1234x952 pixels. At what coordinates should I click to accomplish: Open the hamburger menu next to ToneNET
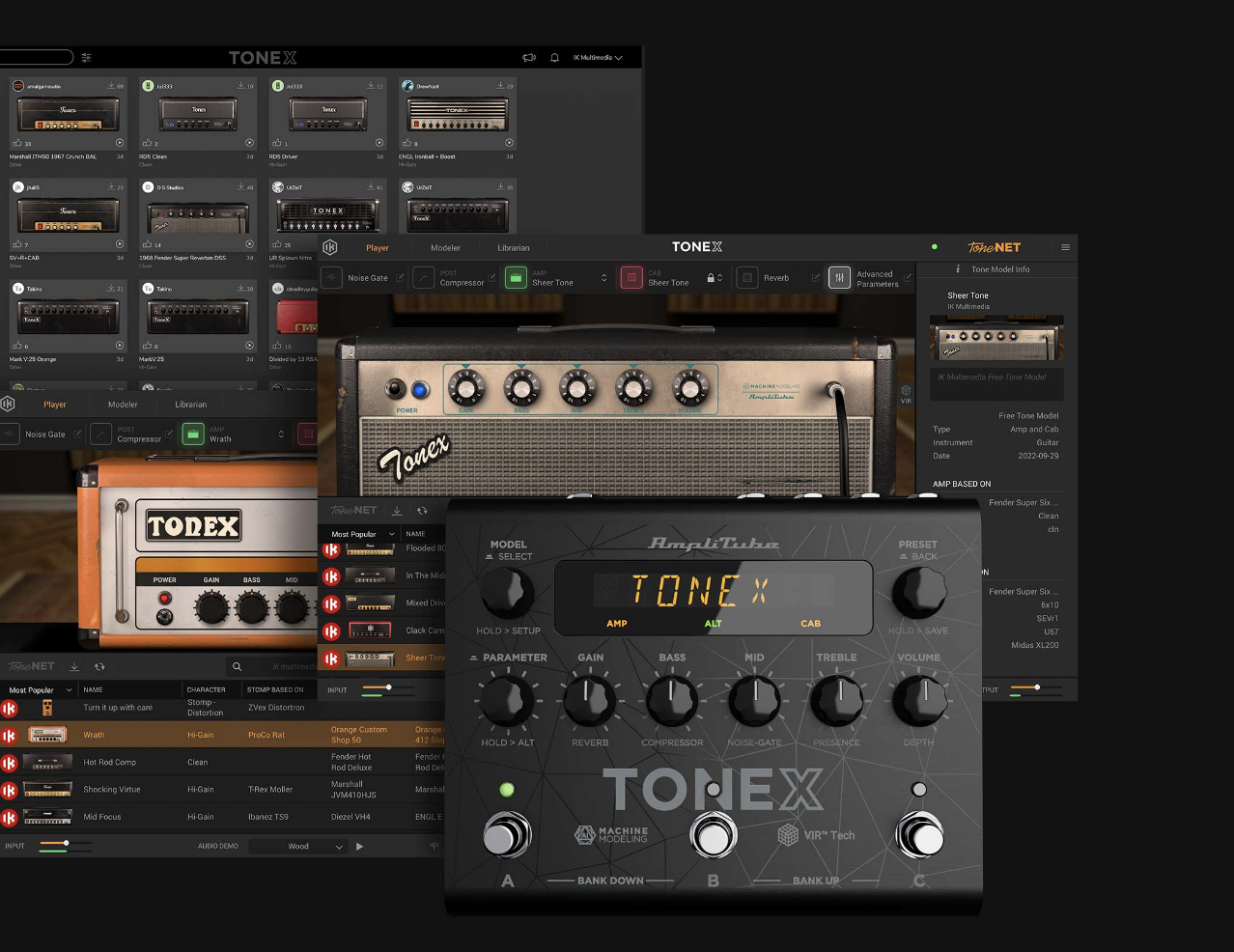[x=1065, y=247]
